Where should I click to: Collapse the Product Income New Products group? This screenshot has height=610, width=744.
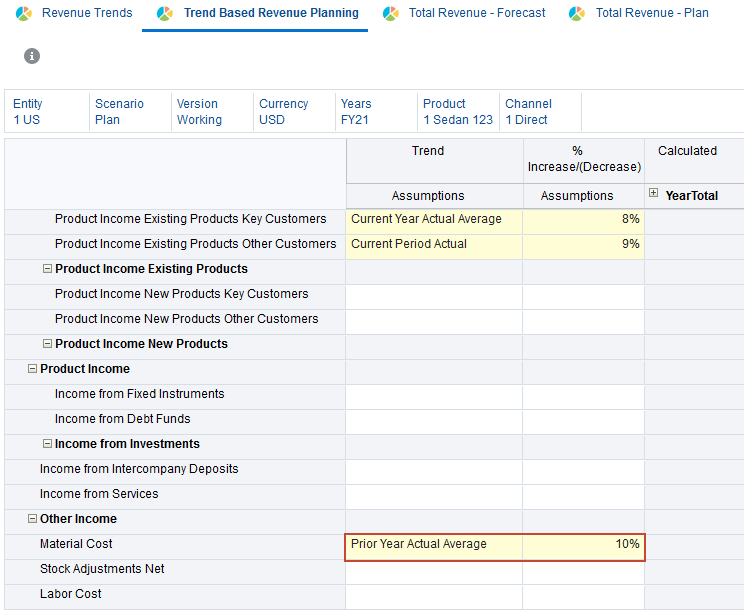tap(47, 344)
